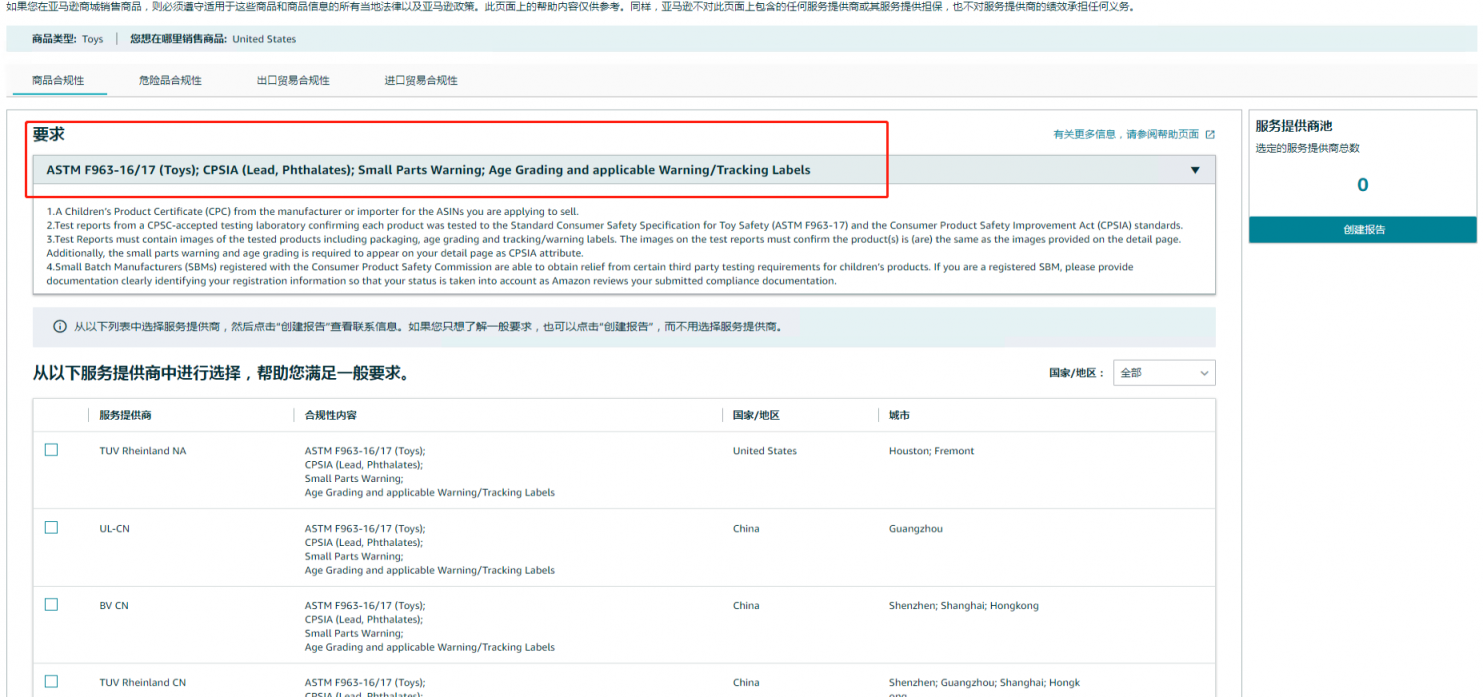
Task: Click the TUV Rheinland CN provider name
Action: pos(143,683)
